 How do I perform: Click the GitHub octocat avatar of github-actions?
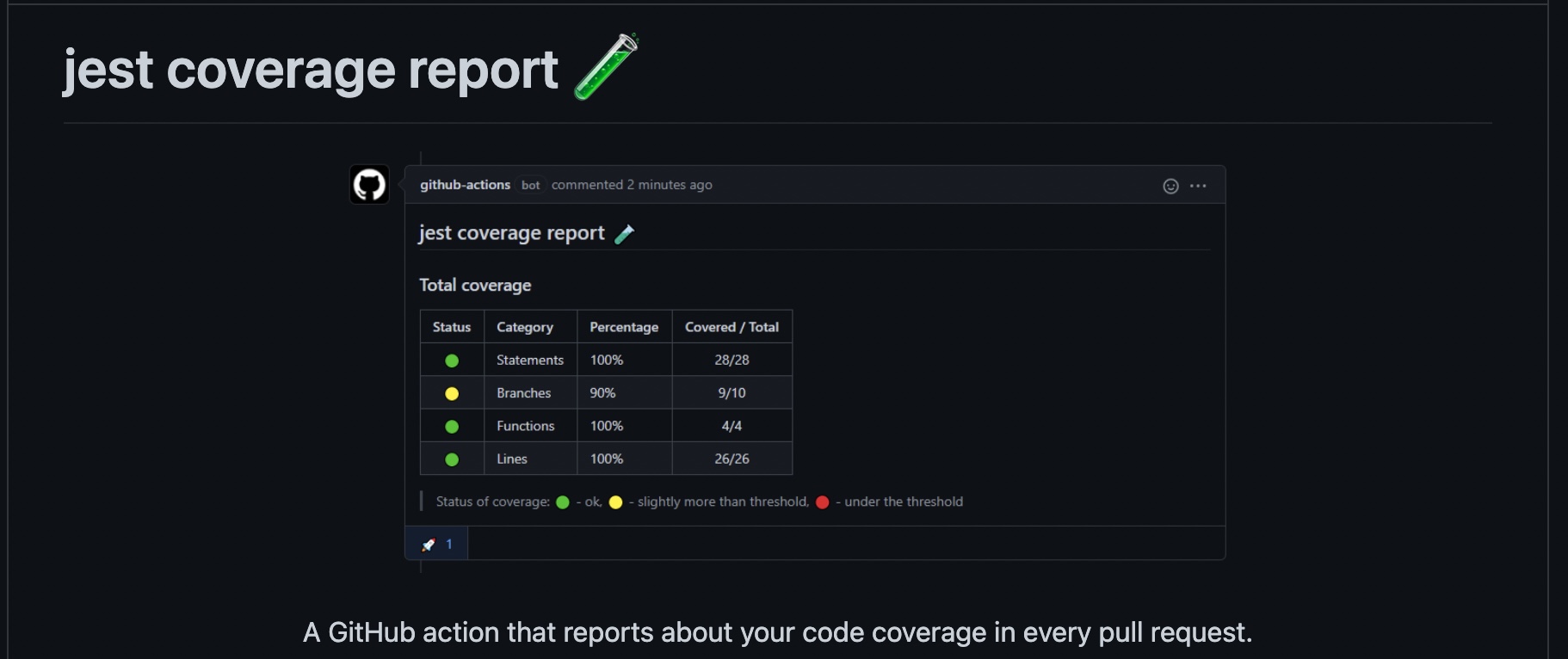pos(369,184)
